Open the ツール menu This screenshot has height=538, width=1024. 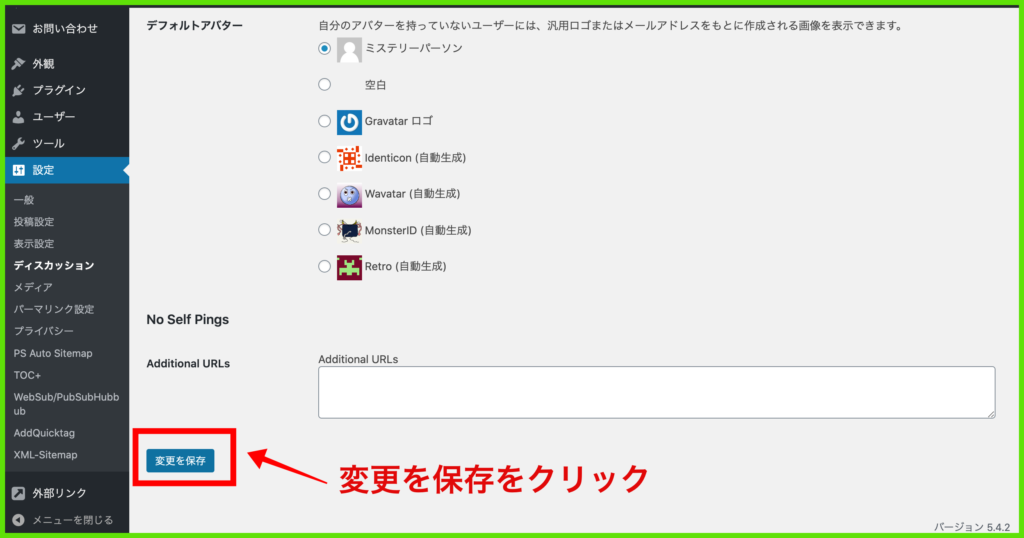(67, 144)
